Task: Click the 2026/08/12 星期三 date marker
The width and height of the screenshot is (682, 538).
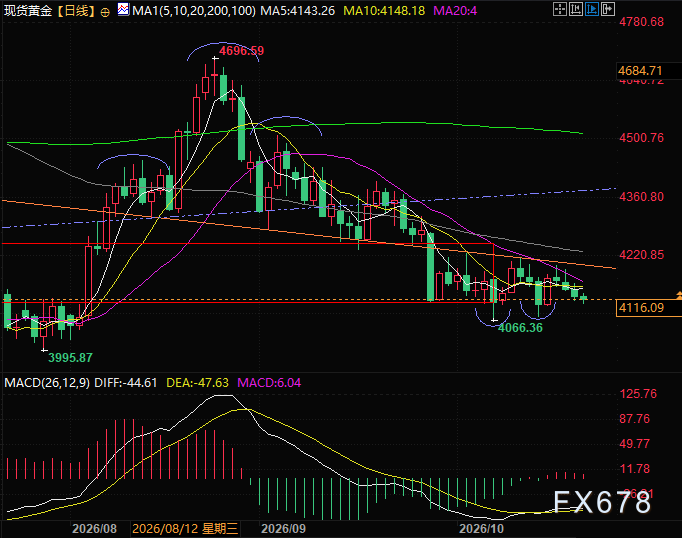Action: (185, 529)
